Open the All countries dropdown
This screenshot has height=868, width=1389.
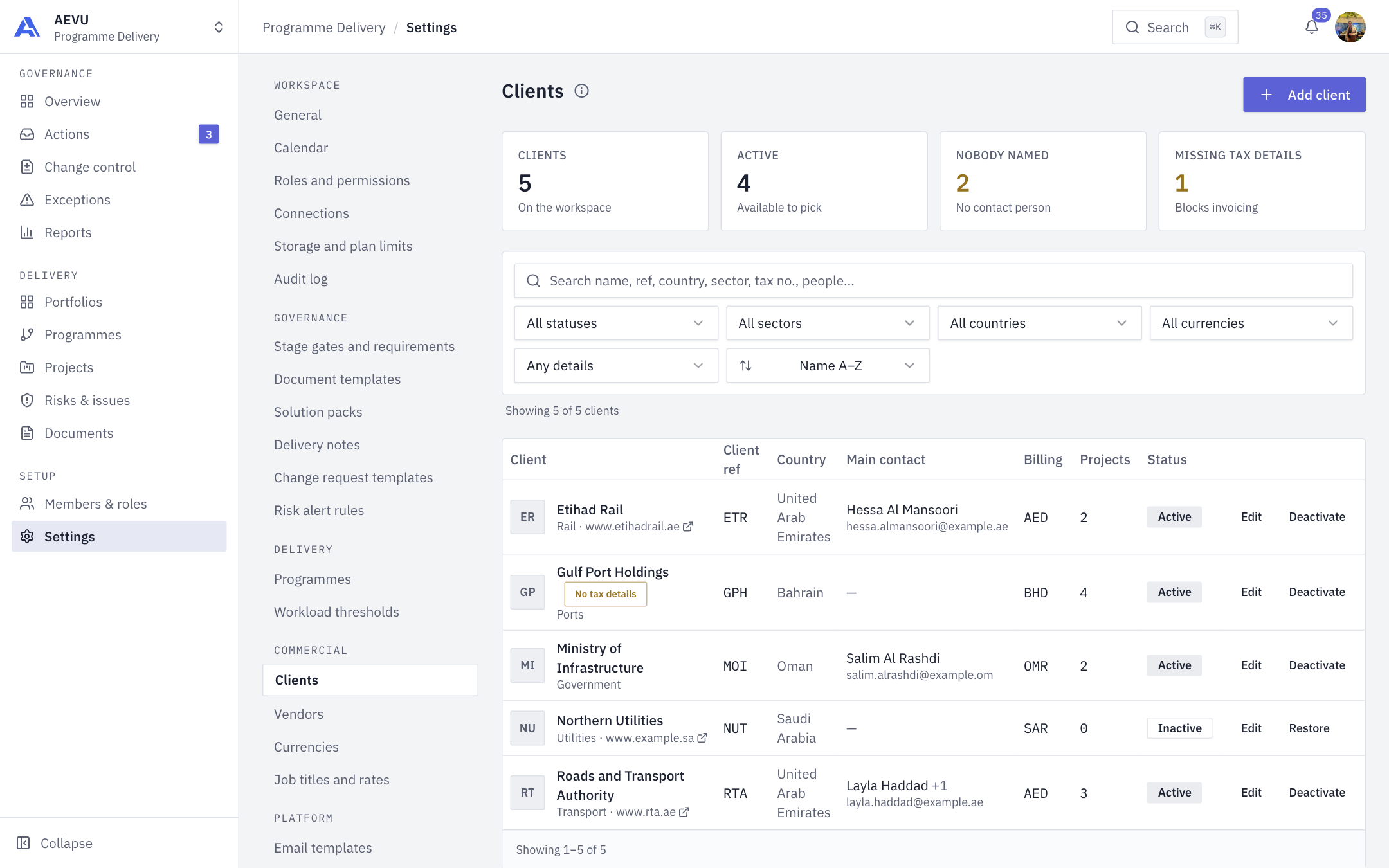click(1039, 323)
